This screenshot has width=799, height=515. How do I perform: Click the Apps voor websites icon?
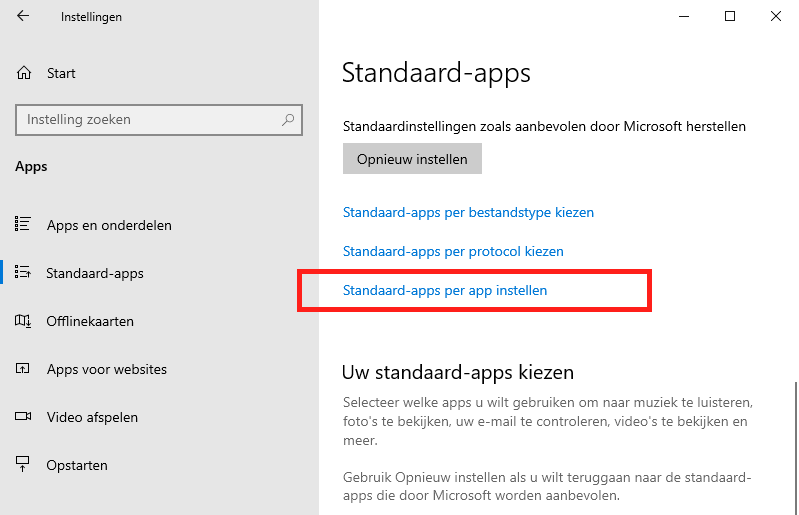(x=24, y=369)
